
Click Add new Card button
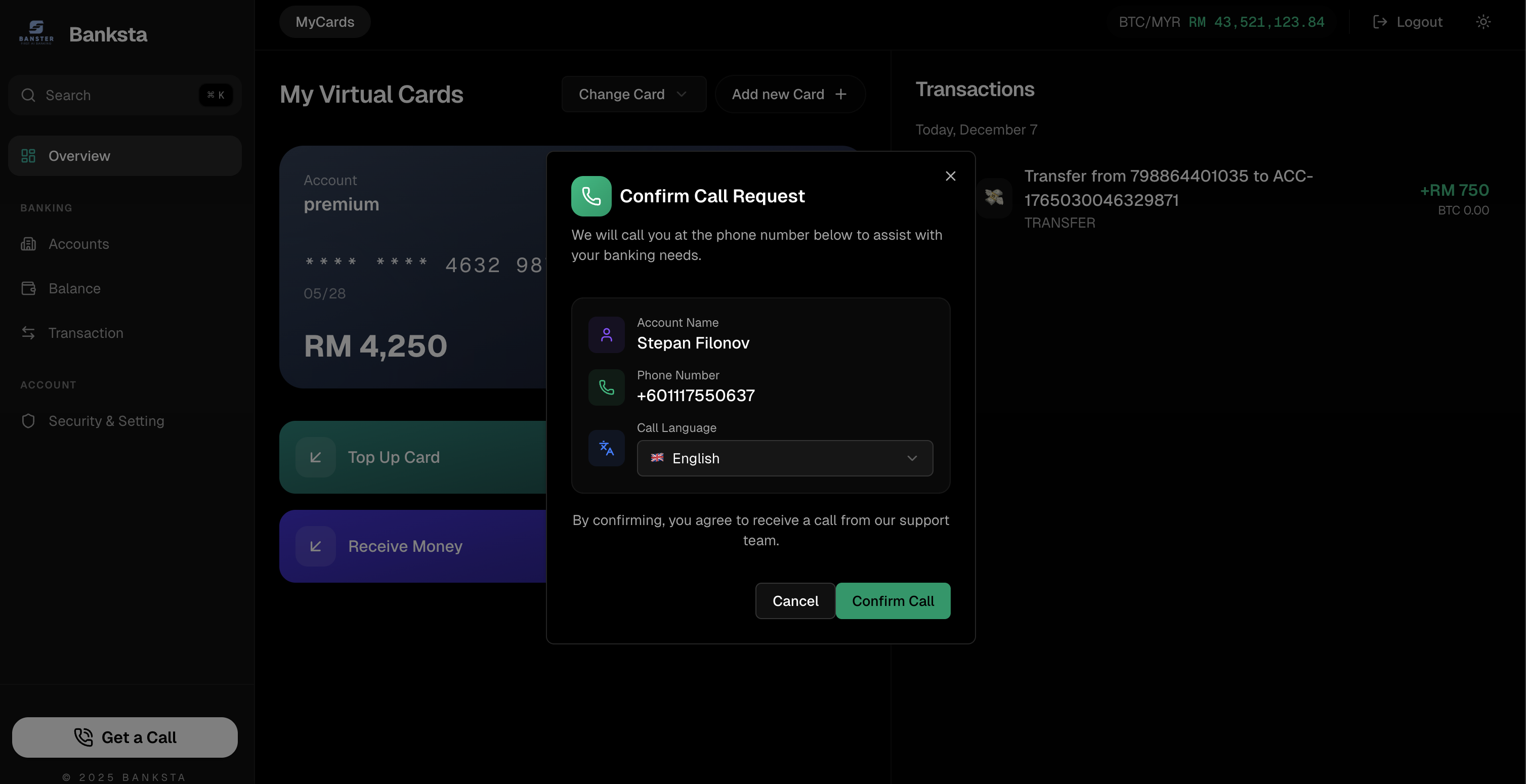click(x=789, y=94)
